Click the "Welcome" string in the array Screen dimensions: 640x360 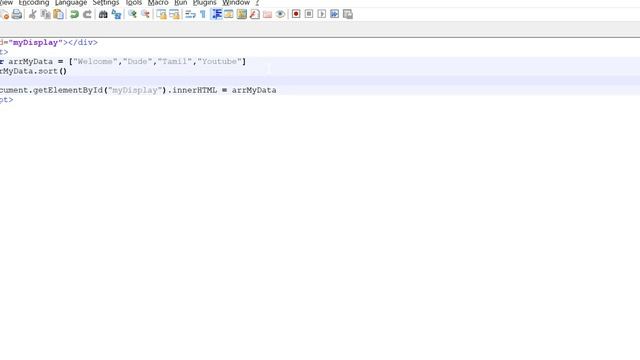pyautogui.click(x=95, y=62)
